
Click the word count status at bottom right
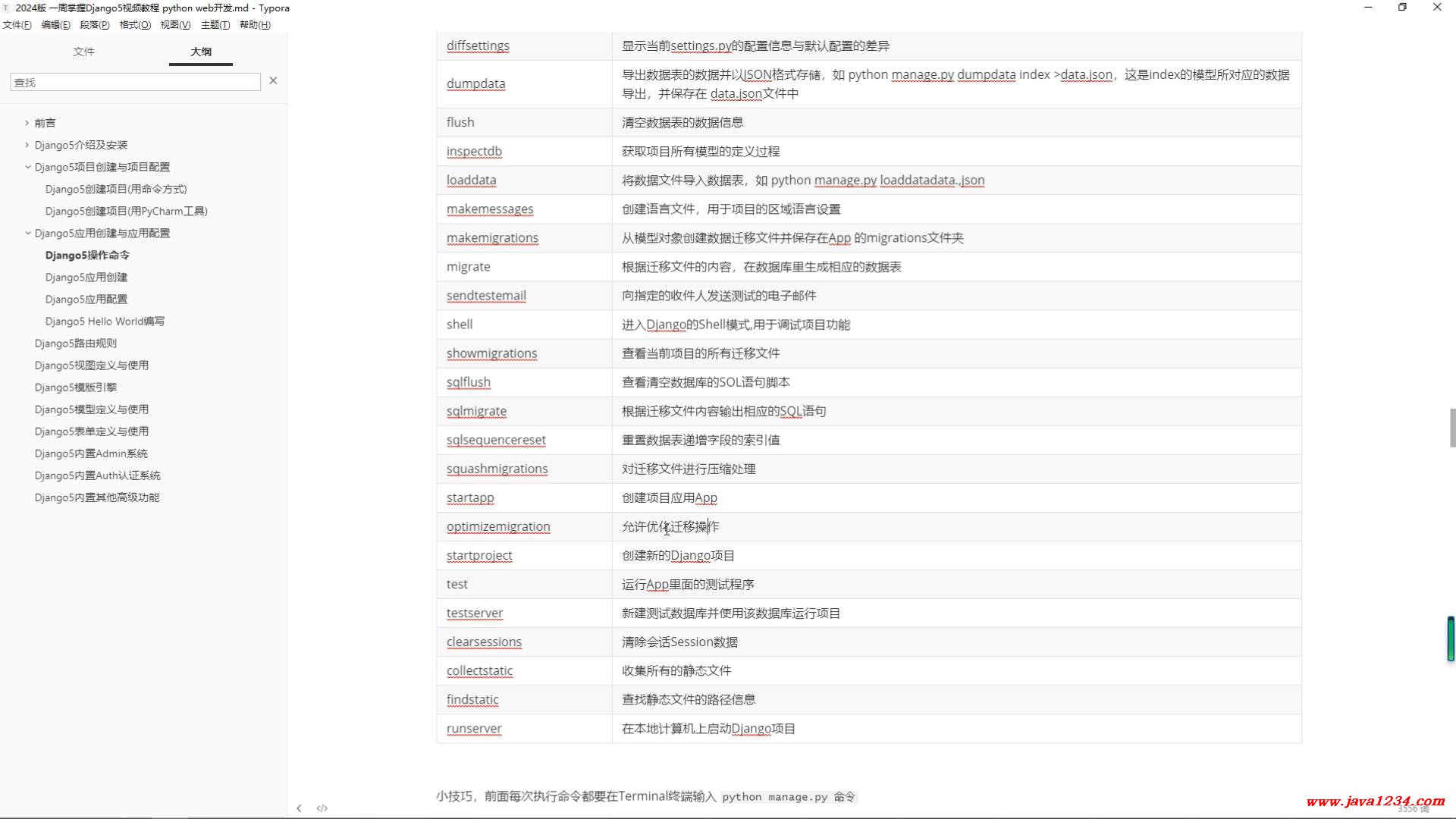[1413, 809]
